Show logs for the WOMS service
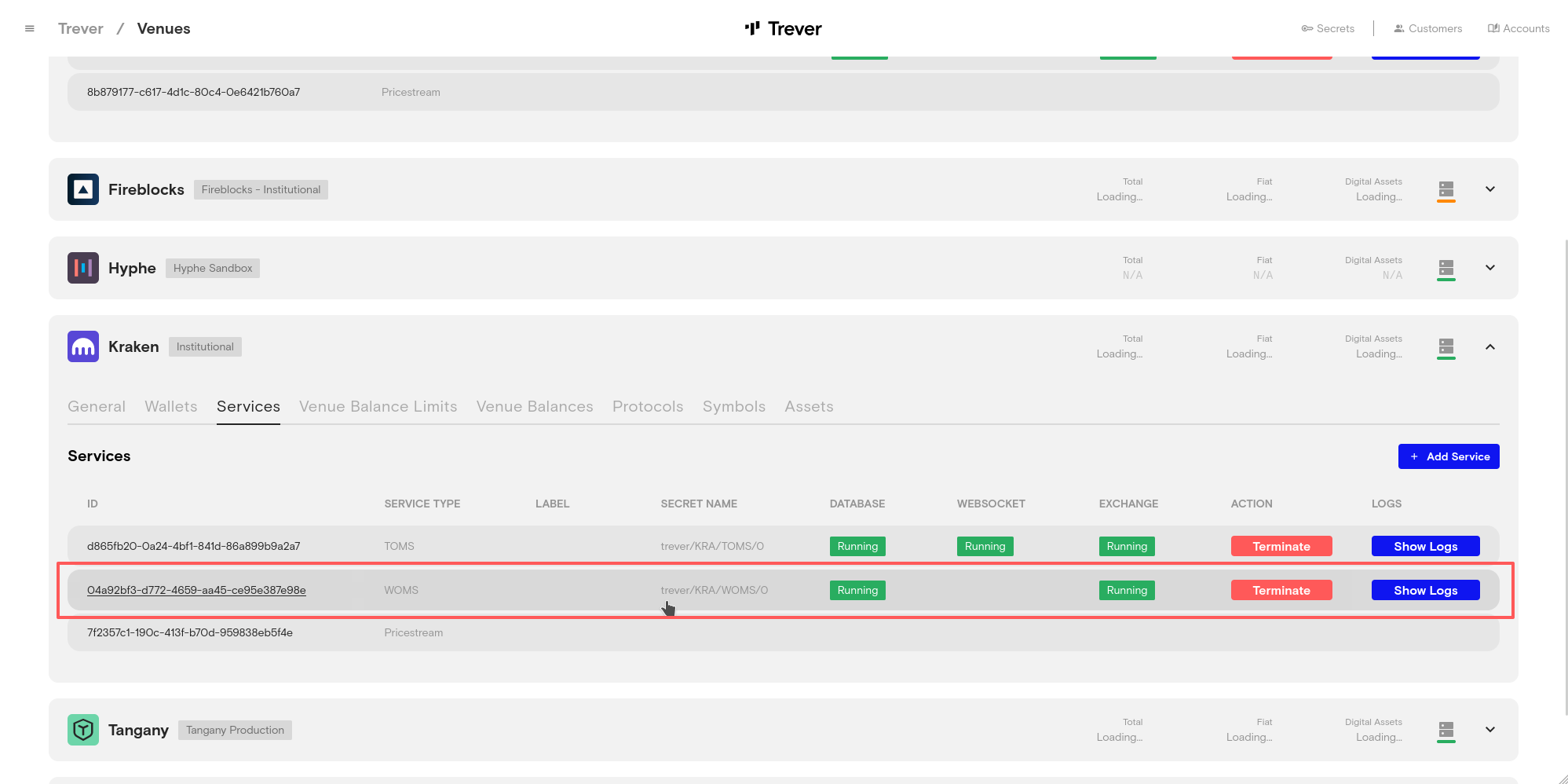The image size is (1568, 784). coord(1424,591)
